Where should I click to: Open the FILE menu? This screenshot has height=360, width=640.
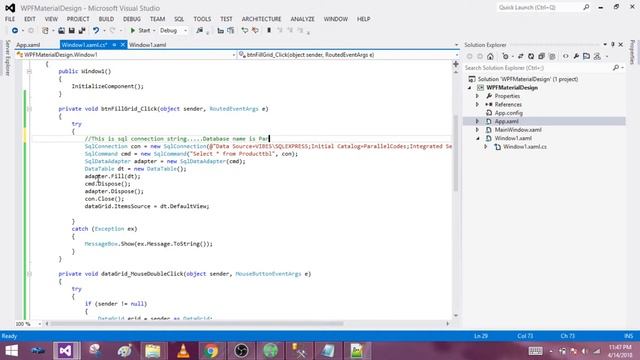[10, 19]
